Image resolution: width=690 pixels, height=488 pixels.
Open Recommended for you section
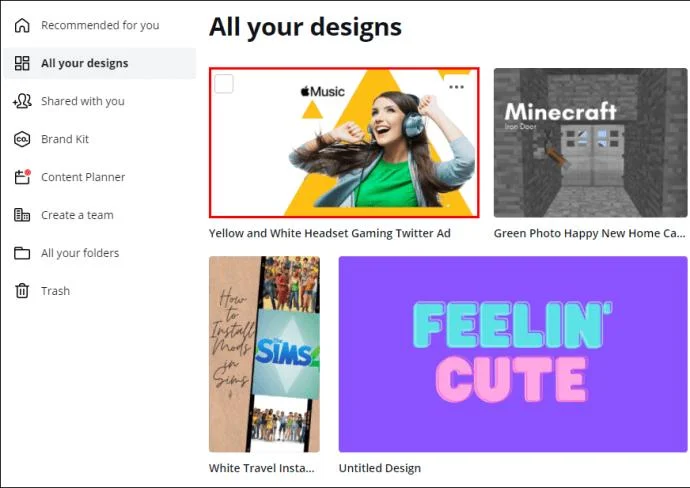click(100, 26)
